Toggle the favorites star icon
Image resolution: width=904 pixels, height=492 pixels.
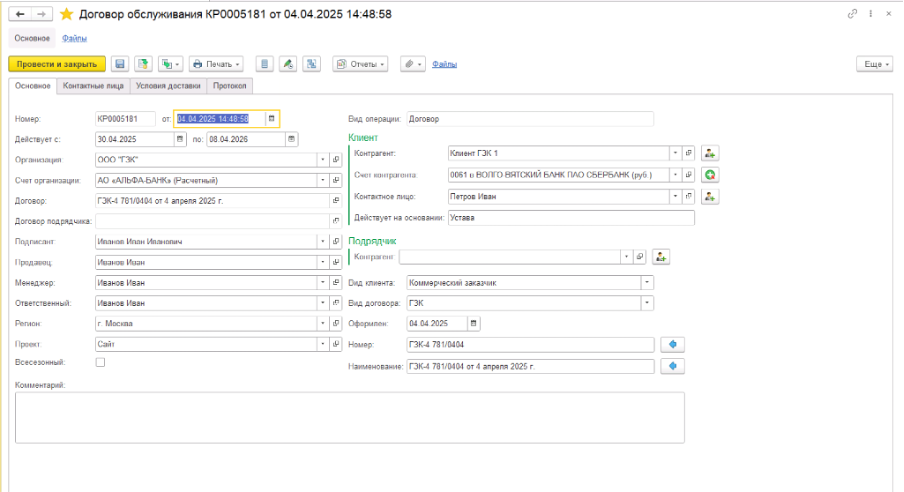(67, 14)
